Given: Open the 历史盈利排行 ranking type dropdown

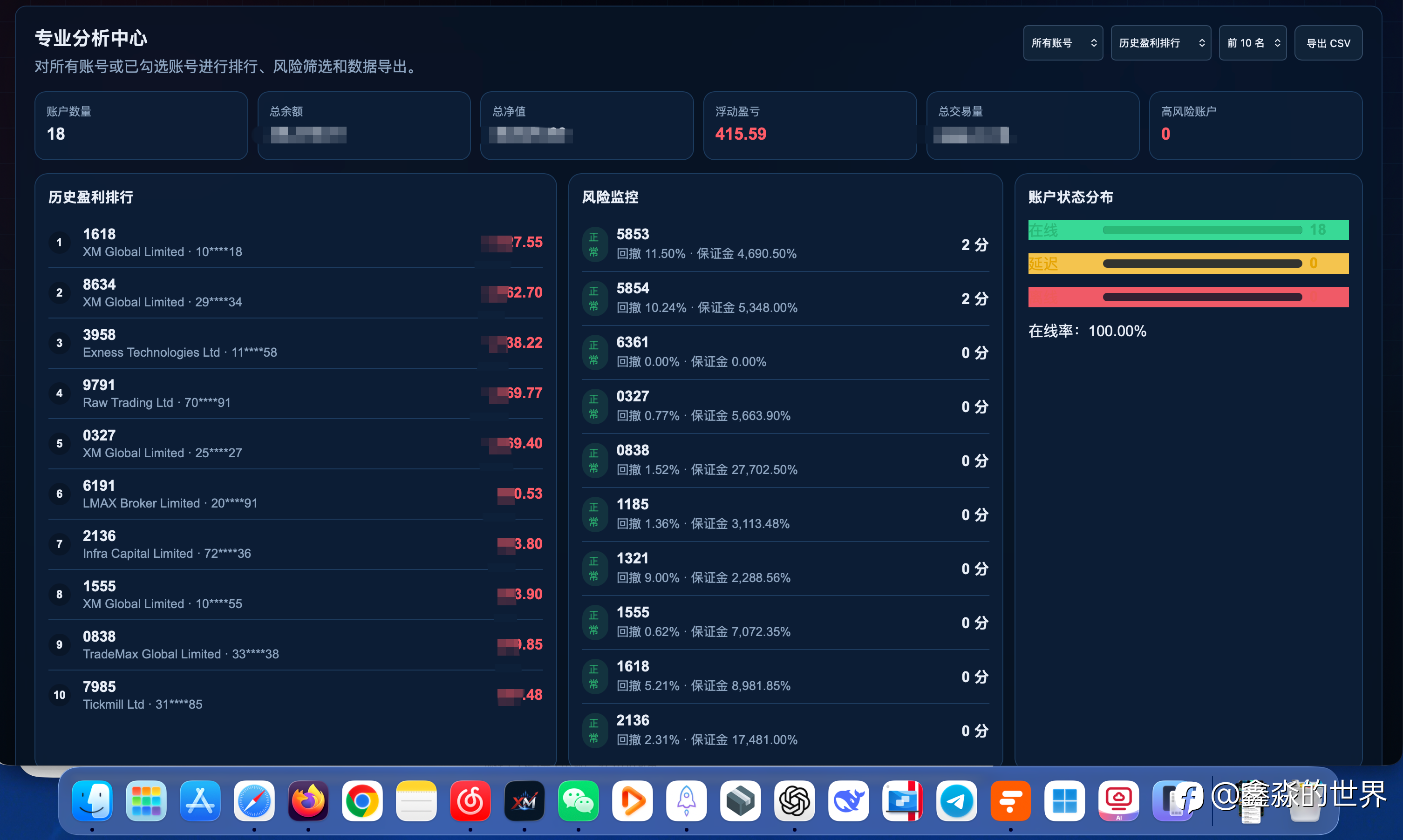Looking at the screenshot, I should tap(1161, 43).
